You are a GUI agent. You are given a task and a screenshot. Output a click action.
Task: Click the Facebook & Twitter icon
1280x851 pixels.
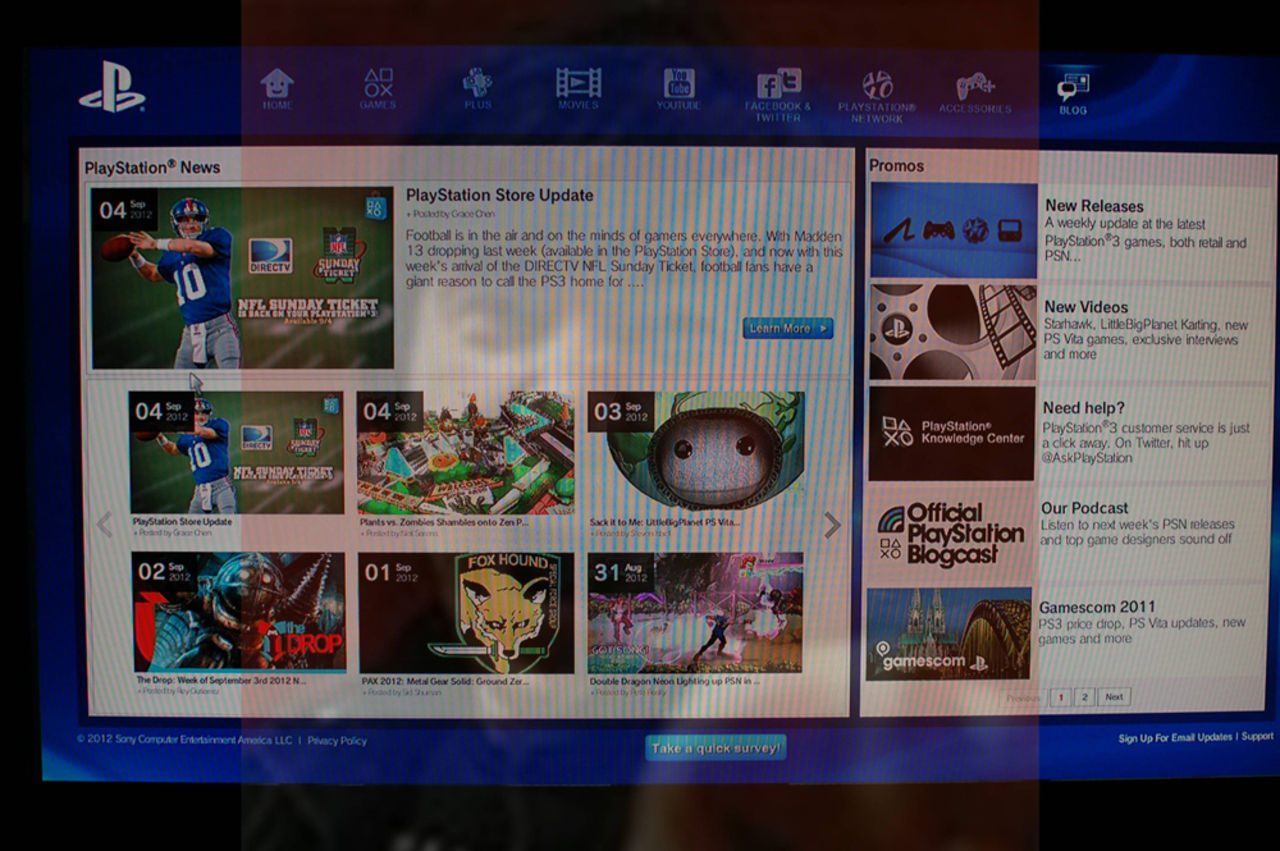click(777, 83)
